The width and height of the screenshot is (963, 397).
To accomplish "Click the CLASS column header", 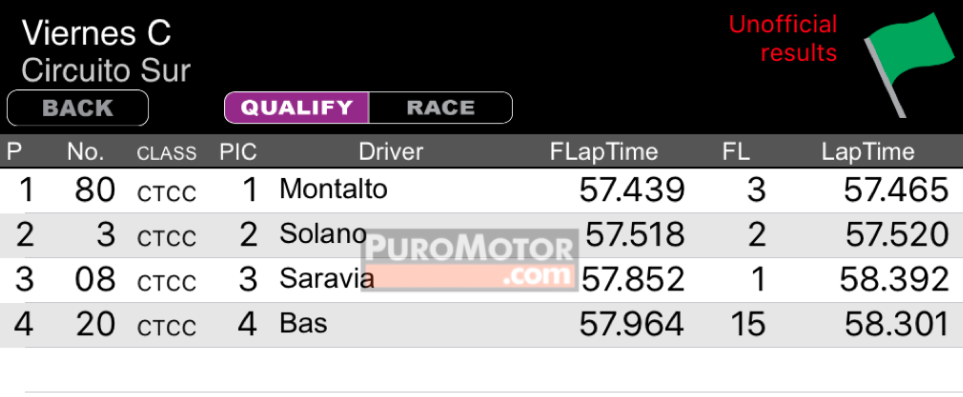I will [166, 153].
